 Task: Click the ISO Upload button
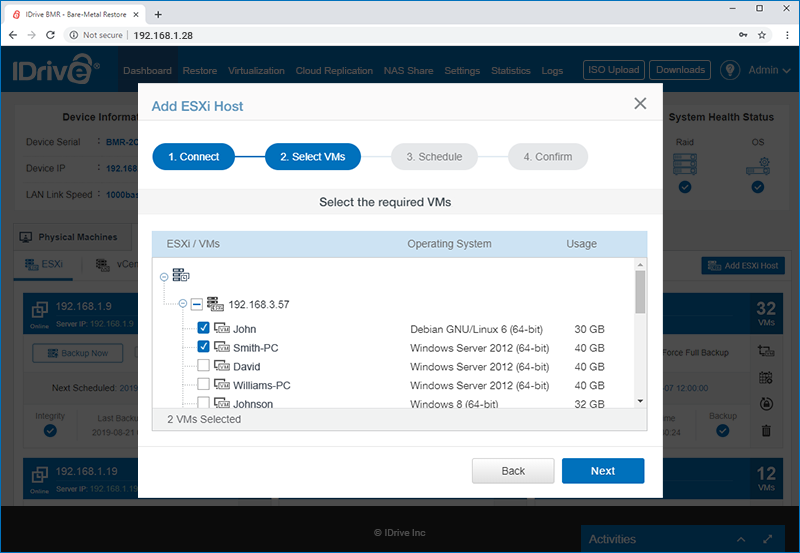click(x=613, y=70)
